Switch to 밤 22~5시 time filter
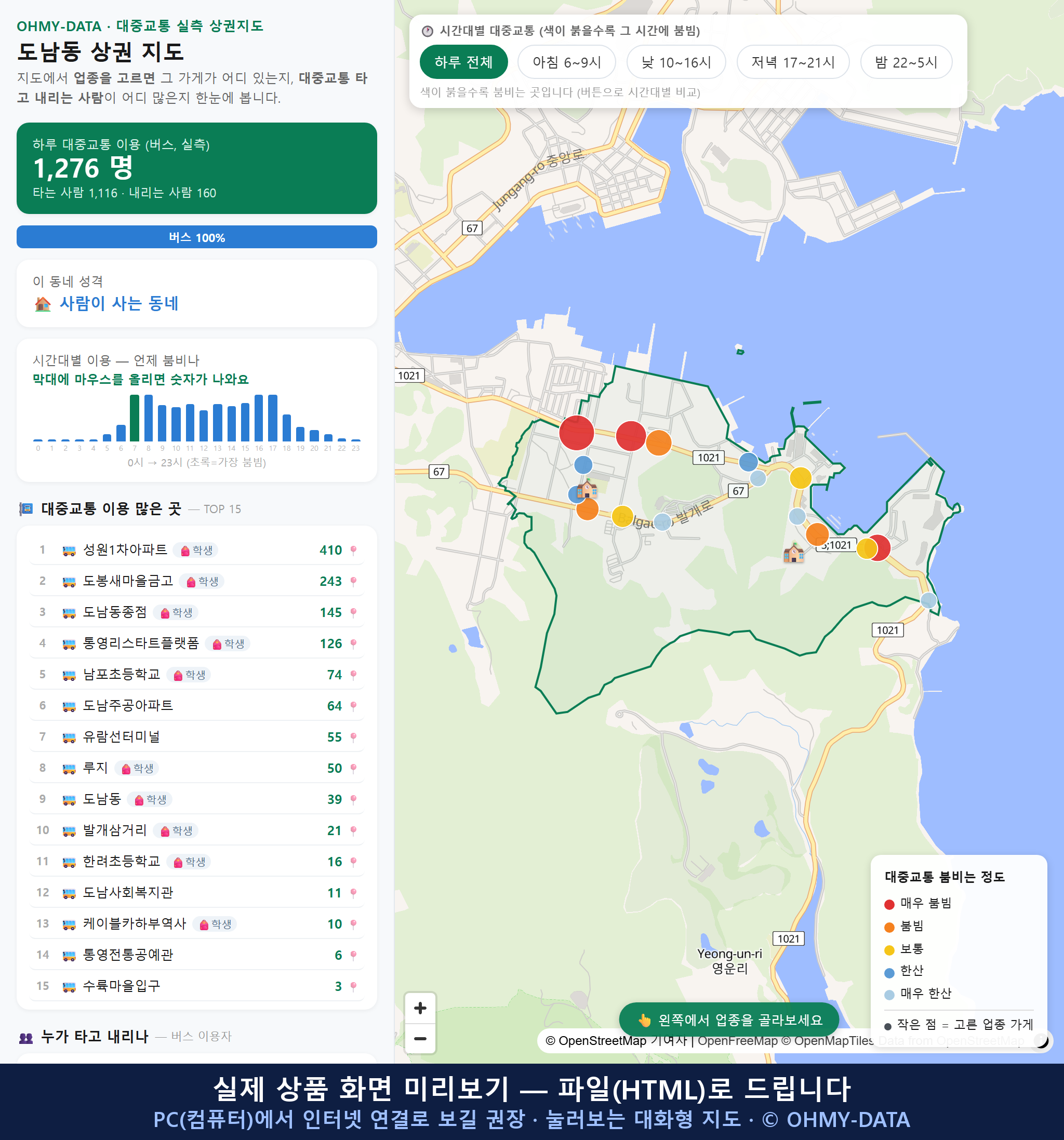The width and height of the screenshot is (1064, 1140). tap(906, 62)
